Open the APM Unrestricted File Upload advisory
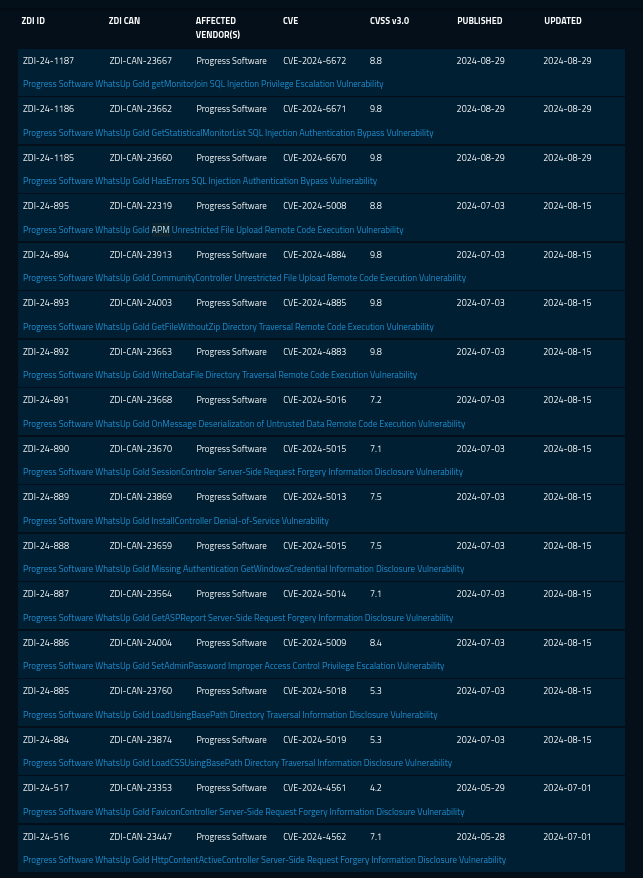The width and height of the screenshot is (643, 878). coord(213,230)
